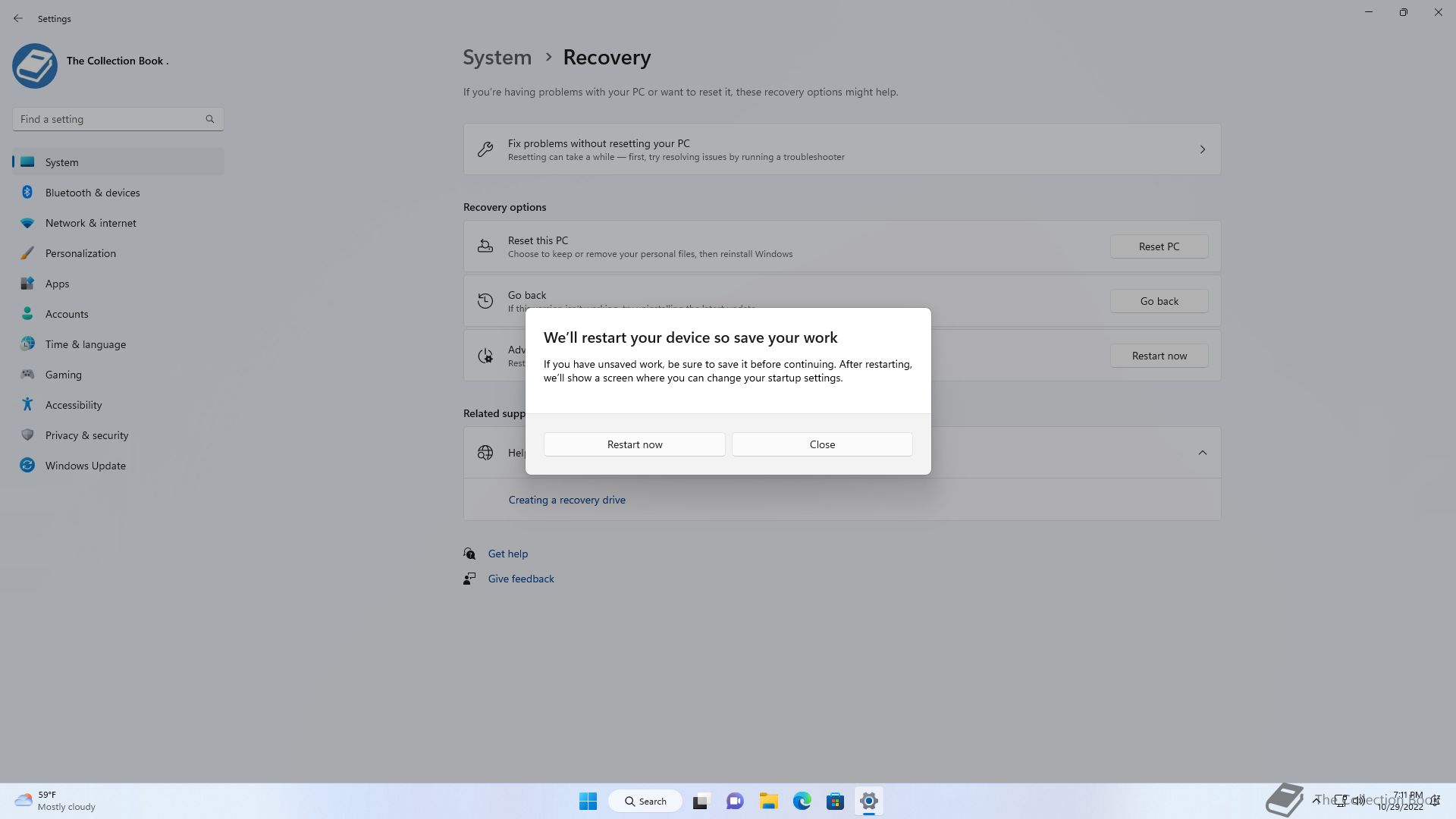Open Network & internet settings icon

pyautogui.click(x=27, y=223)
